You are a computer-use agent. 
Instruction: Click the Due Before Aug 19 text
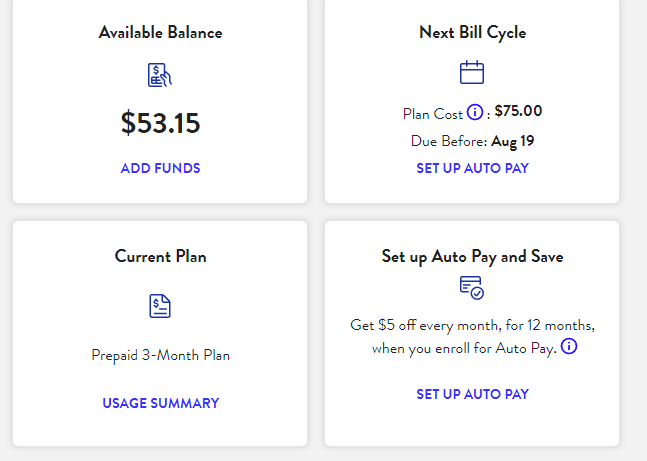472,141
